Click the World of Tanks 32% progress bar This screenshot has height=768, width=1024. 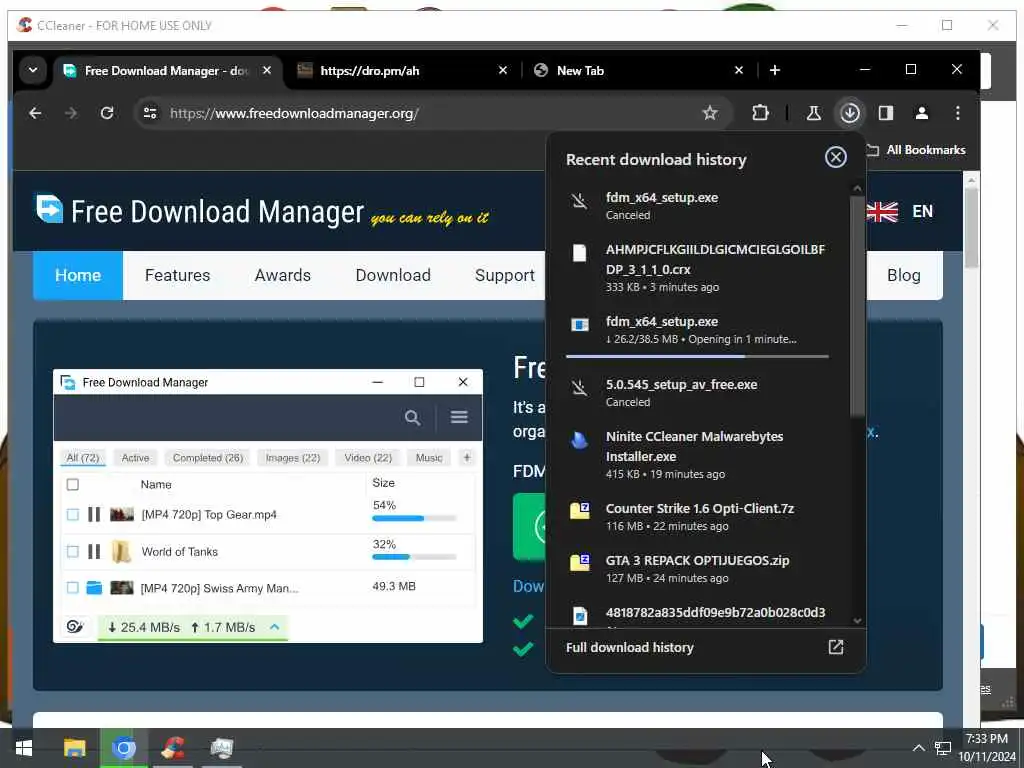[414, 557]
